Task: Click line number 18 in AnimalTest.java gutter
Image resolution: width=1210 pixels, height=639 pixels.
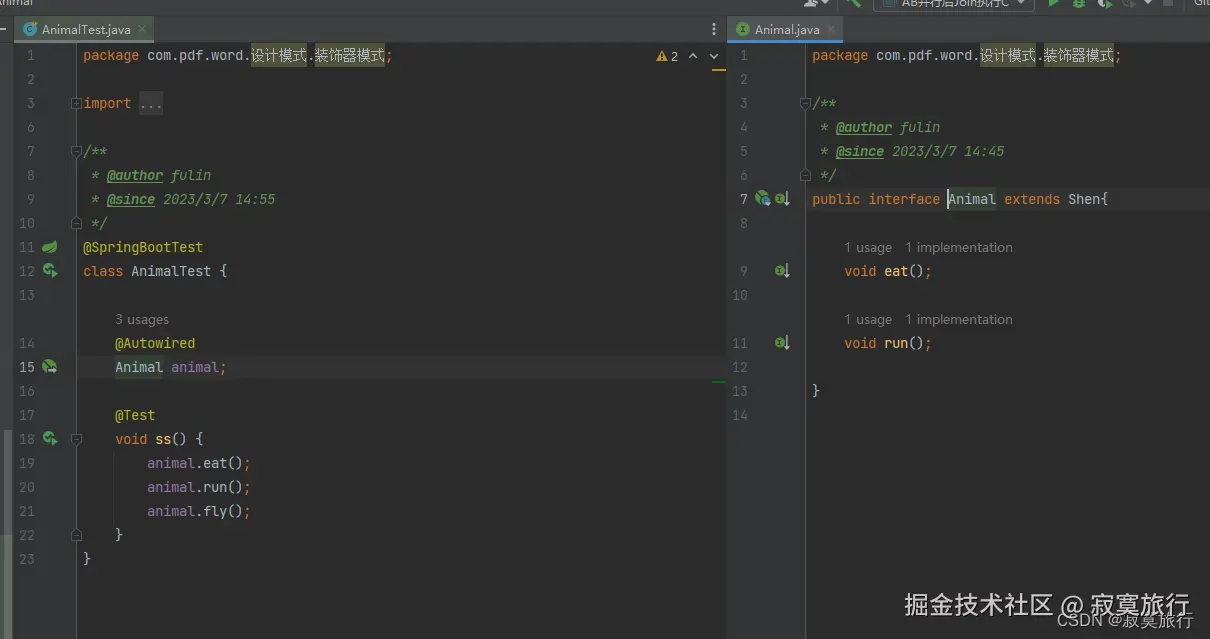Action: coord(26,439)
